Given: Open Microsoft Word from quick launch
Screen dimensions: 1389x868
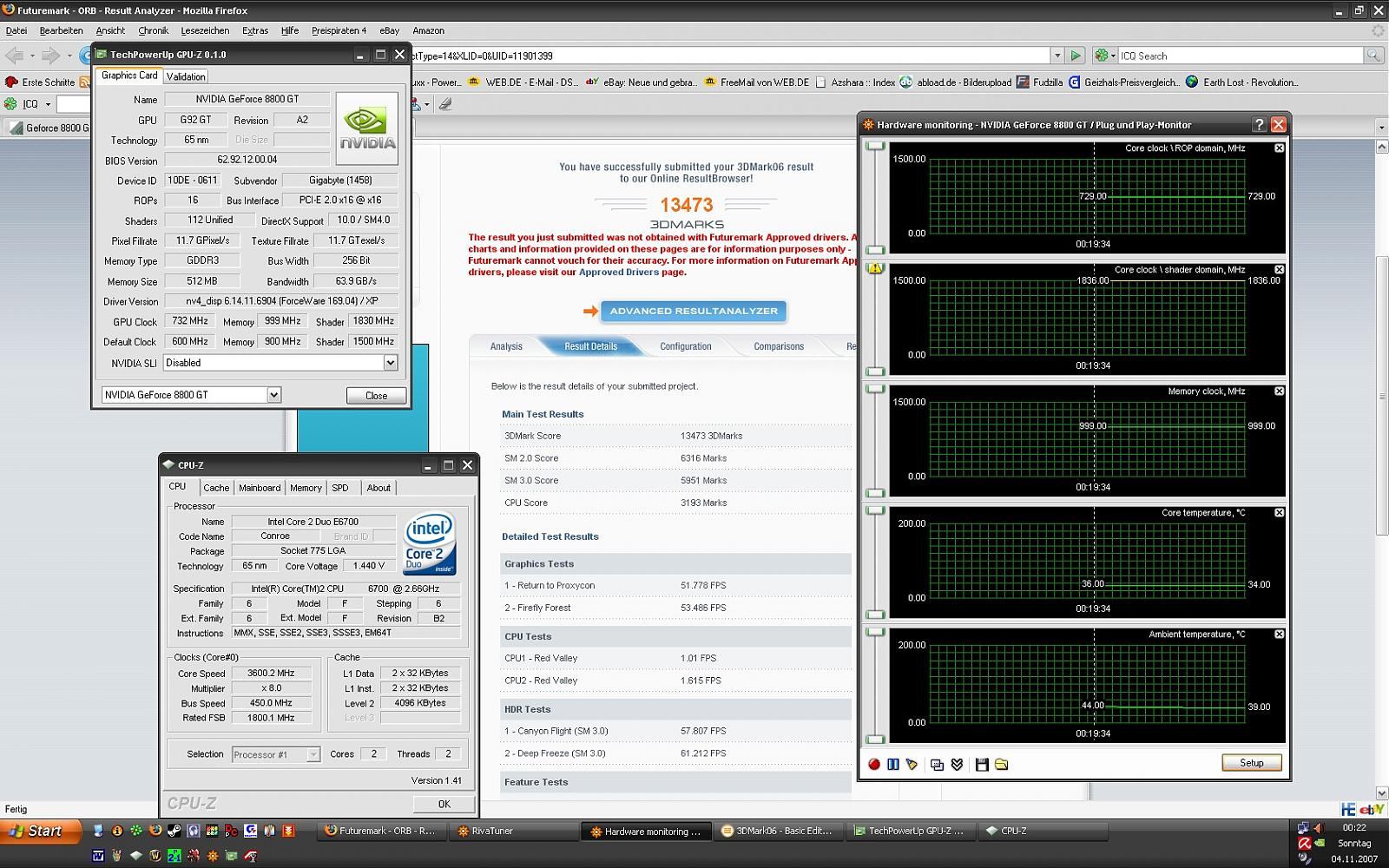Looking at the screenshot, I should pyautogui.click(x=98, y=856).
